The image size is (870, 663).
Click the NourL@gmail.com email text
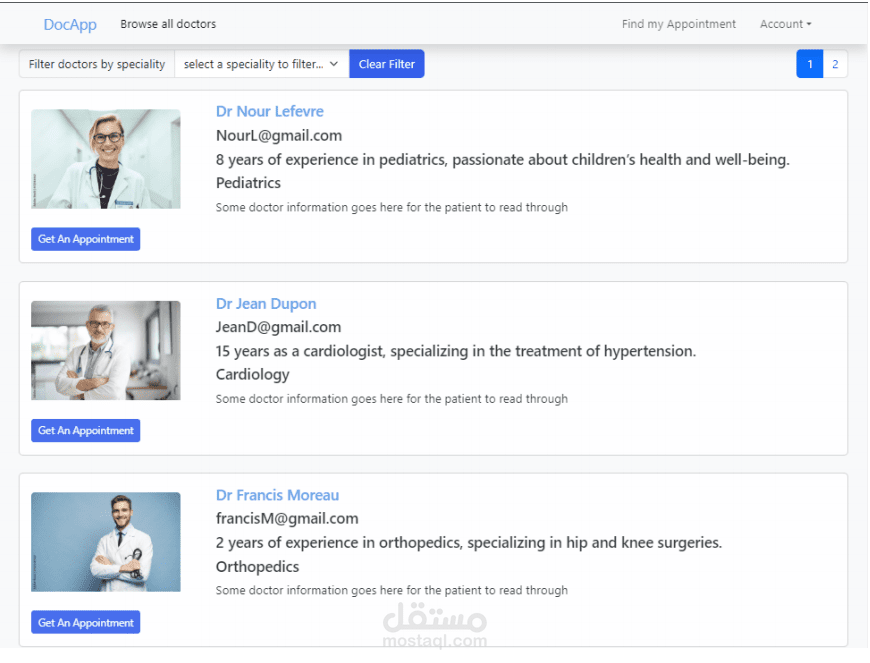click(x=279, y=135)
